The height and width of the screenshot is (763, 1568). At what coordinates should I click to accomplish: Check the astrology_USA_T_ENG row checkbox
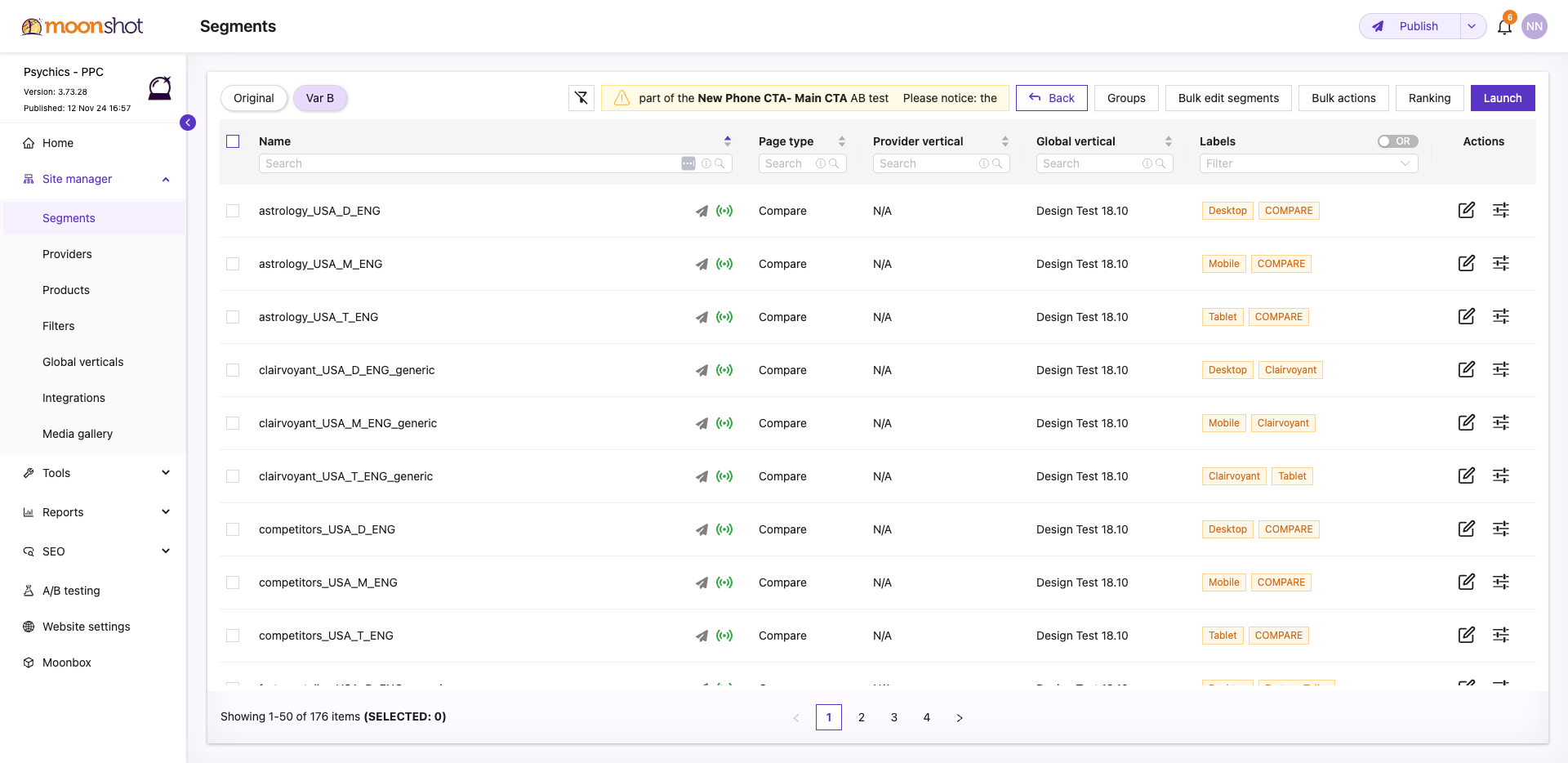233,317
